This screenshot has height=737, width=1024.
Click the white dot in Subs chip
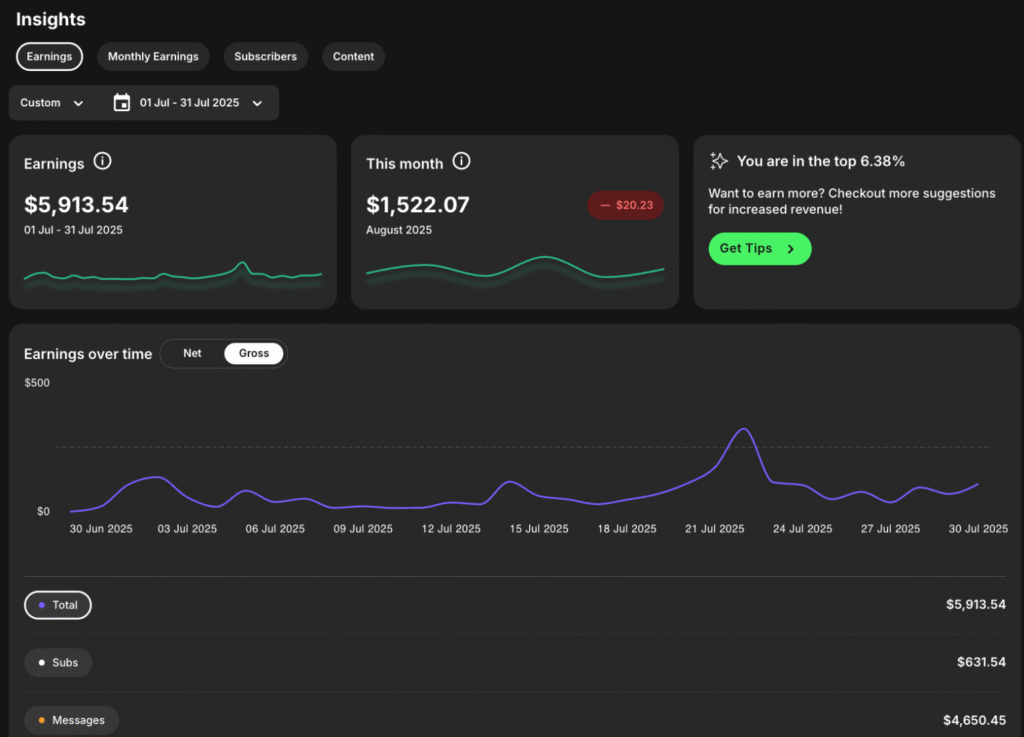pyautogui.click(x=41, y=662)
